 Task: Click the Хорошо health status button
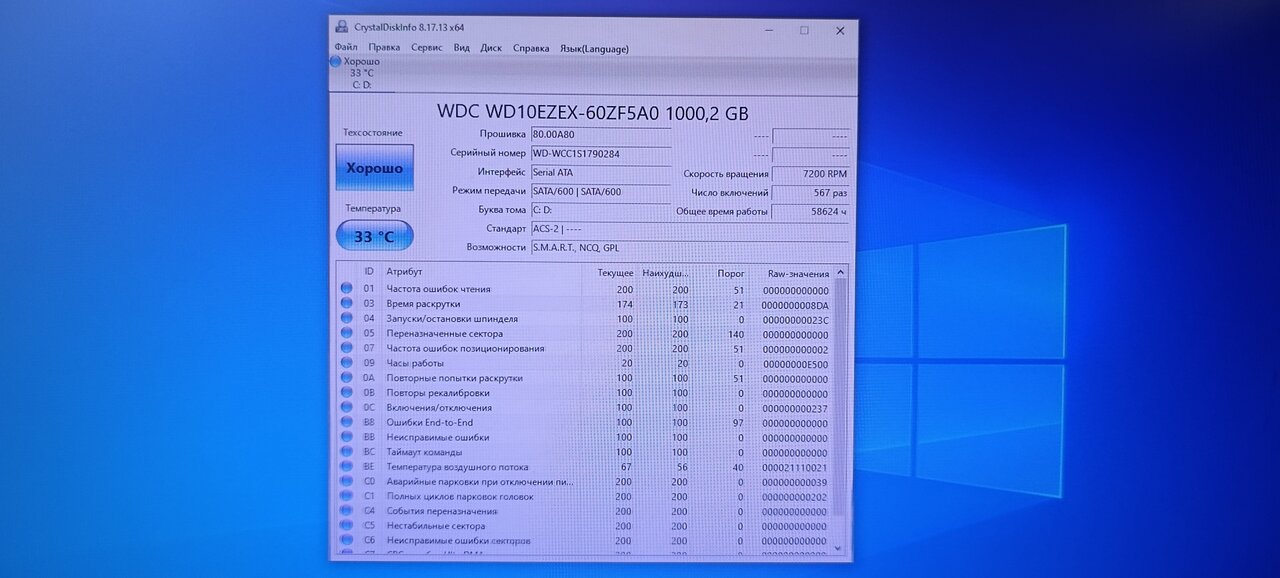click(x=374, y=168)
